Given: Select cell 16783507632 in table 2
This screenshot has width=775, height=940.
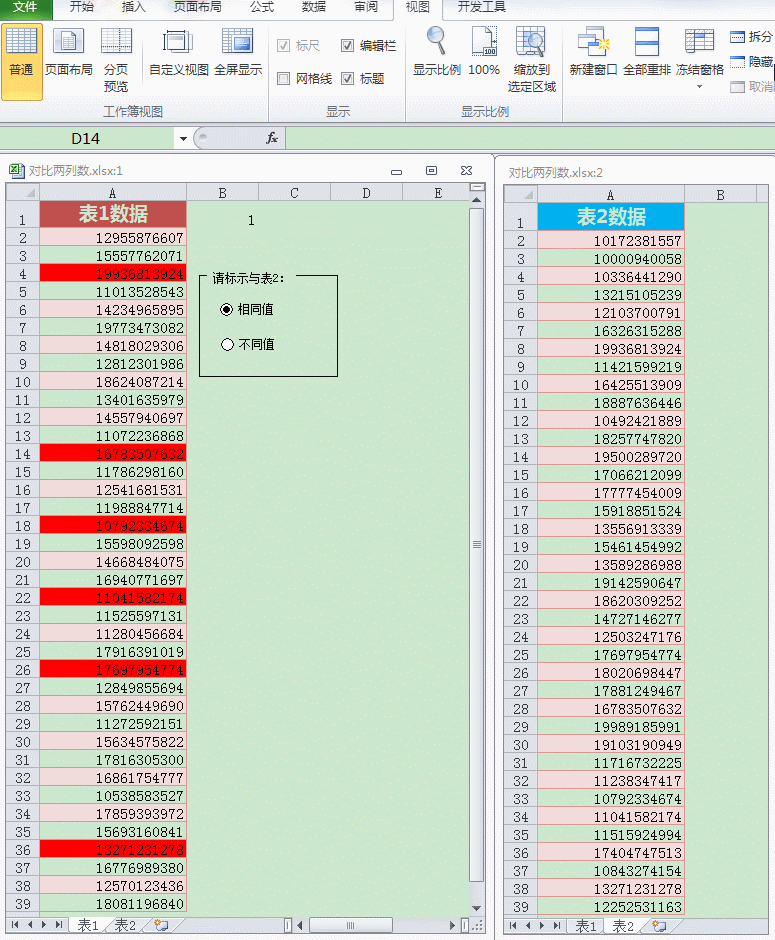Looking at the screenshot, I should click(x=611, y=709).
